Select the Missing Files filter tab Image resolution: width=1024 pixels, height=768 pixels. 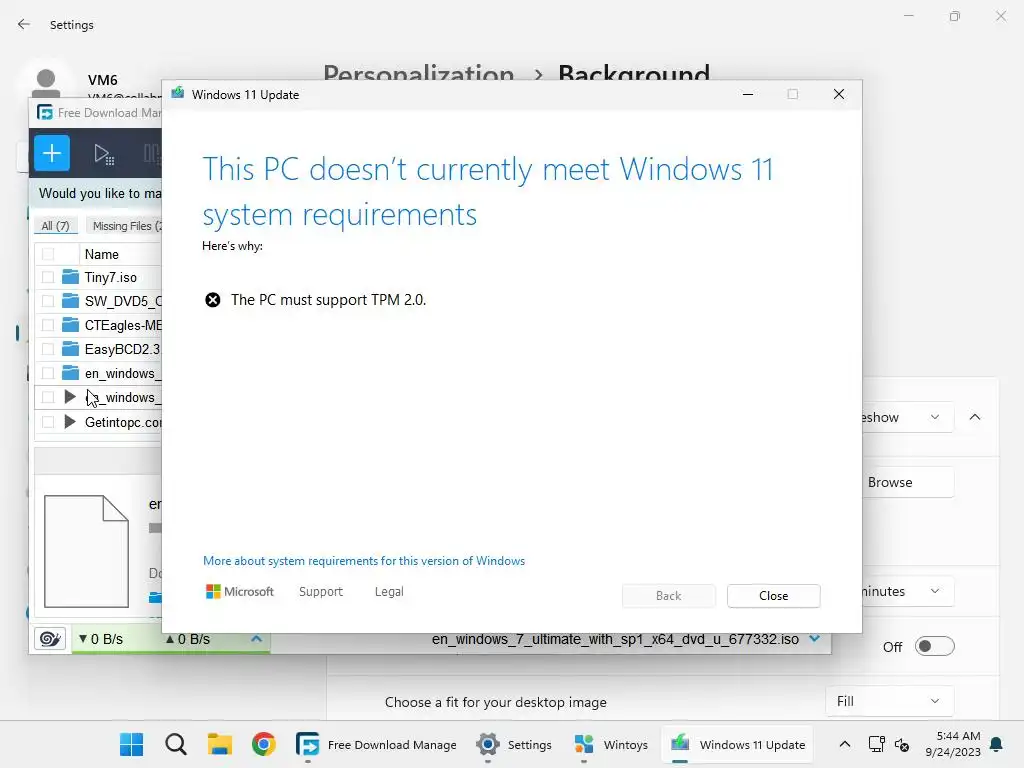click(124, 226)
